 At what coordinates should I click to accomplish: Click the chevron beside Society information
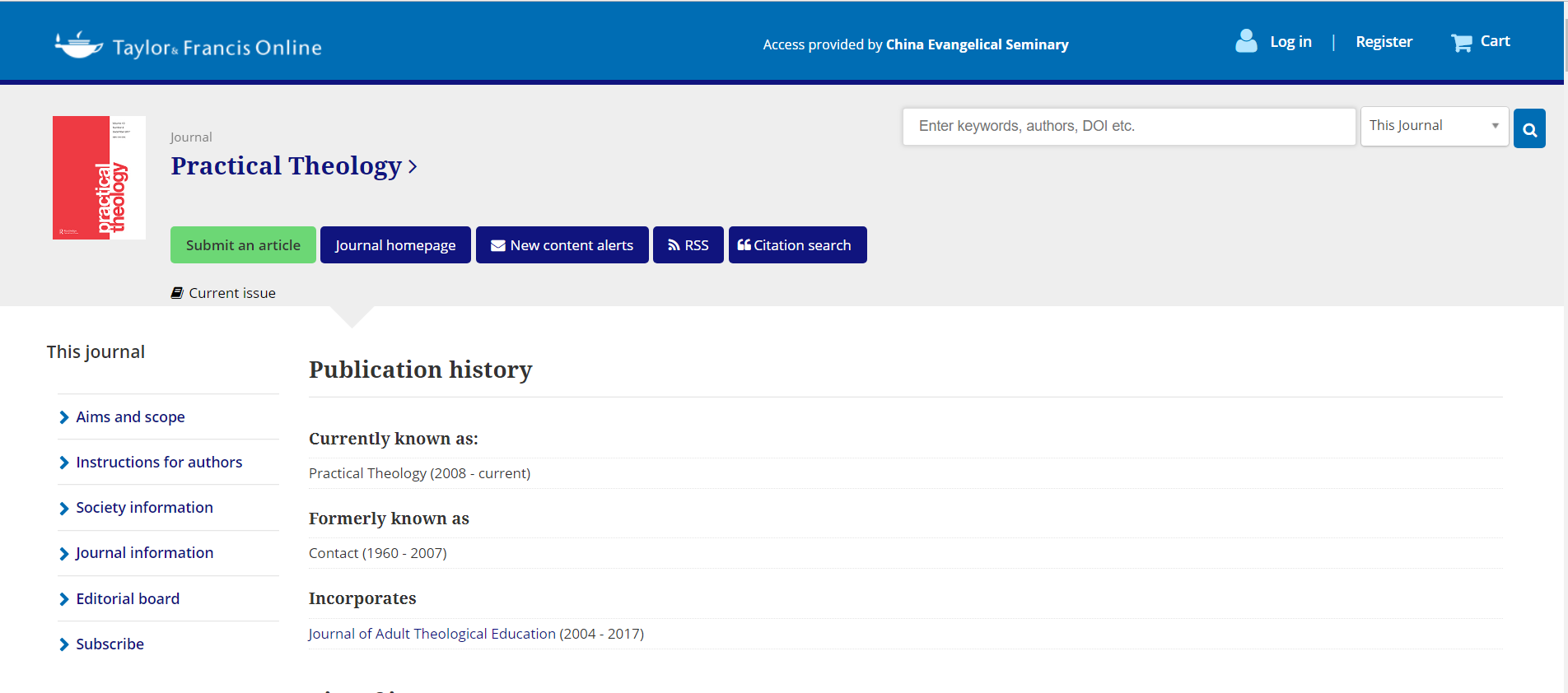(64, 509)
